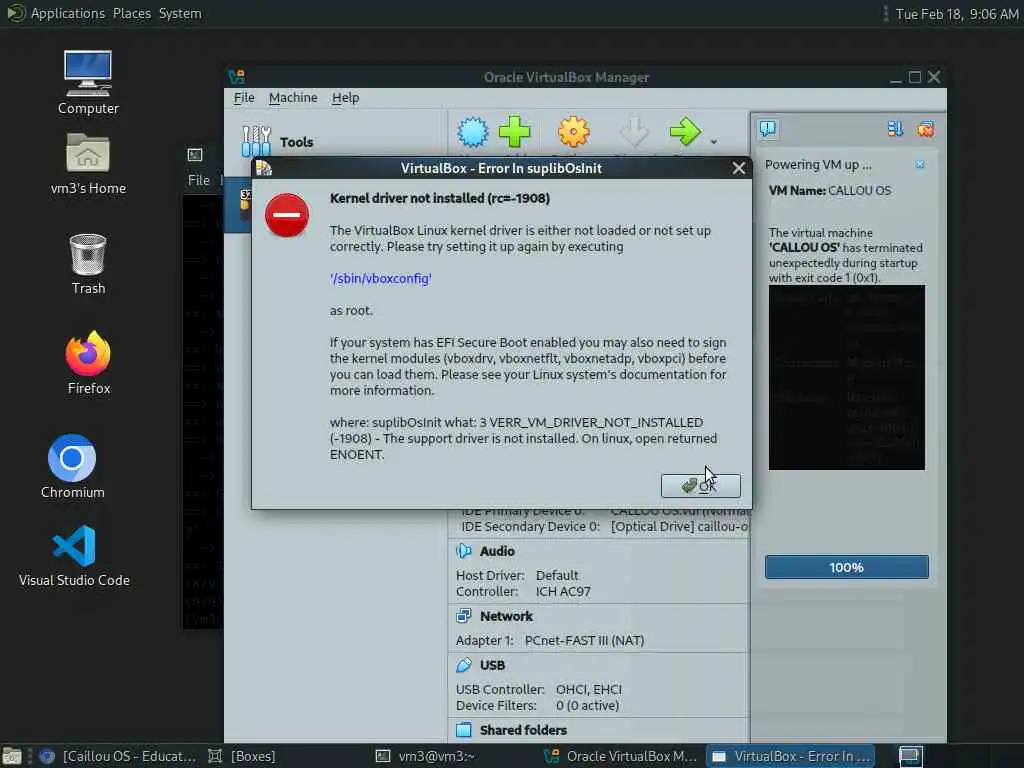The height and width of the screenshot is (768, 1024).
Task: Click the Network section header
Action: coord(506,616)
